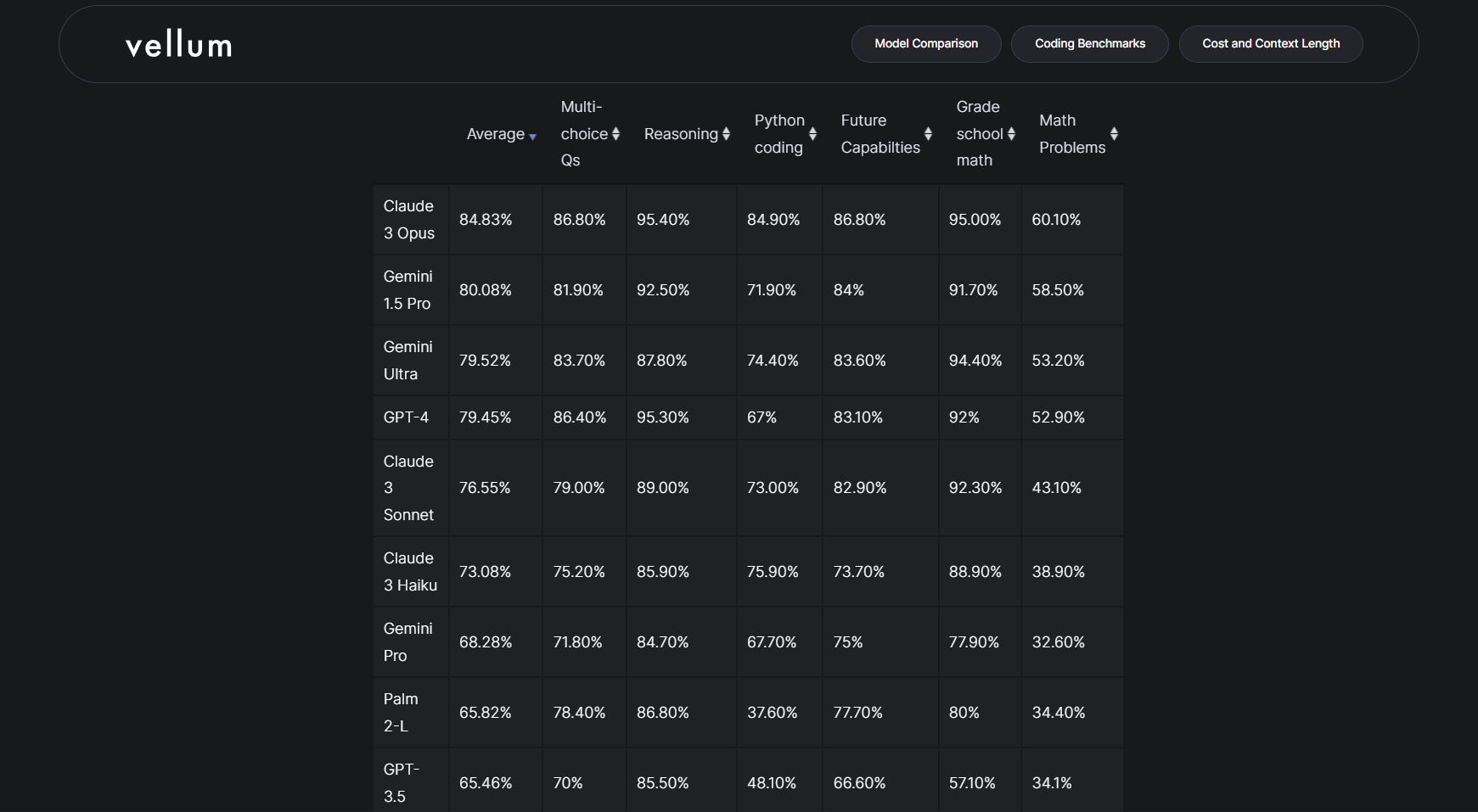This screenshot has width=1478, height=812.
Task: Open Cost and Context Length section
Action: (1271, 44)
